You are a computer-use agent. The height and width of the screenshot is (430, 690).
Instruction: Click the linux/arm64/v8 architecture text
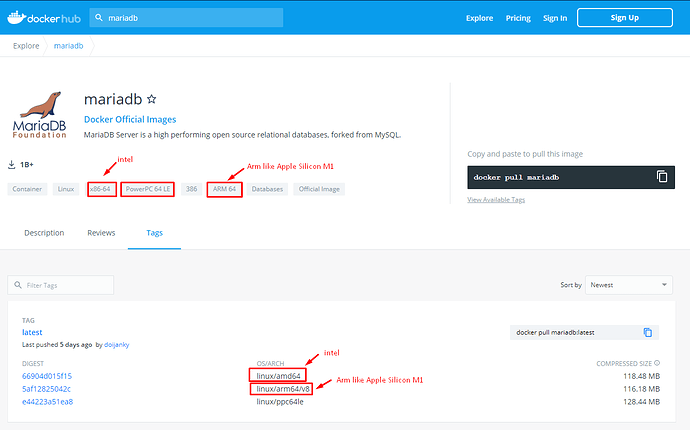click(283, 389)
